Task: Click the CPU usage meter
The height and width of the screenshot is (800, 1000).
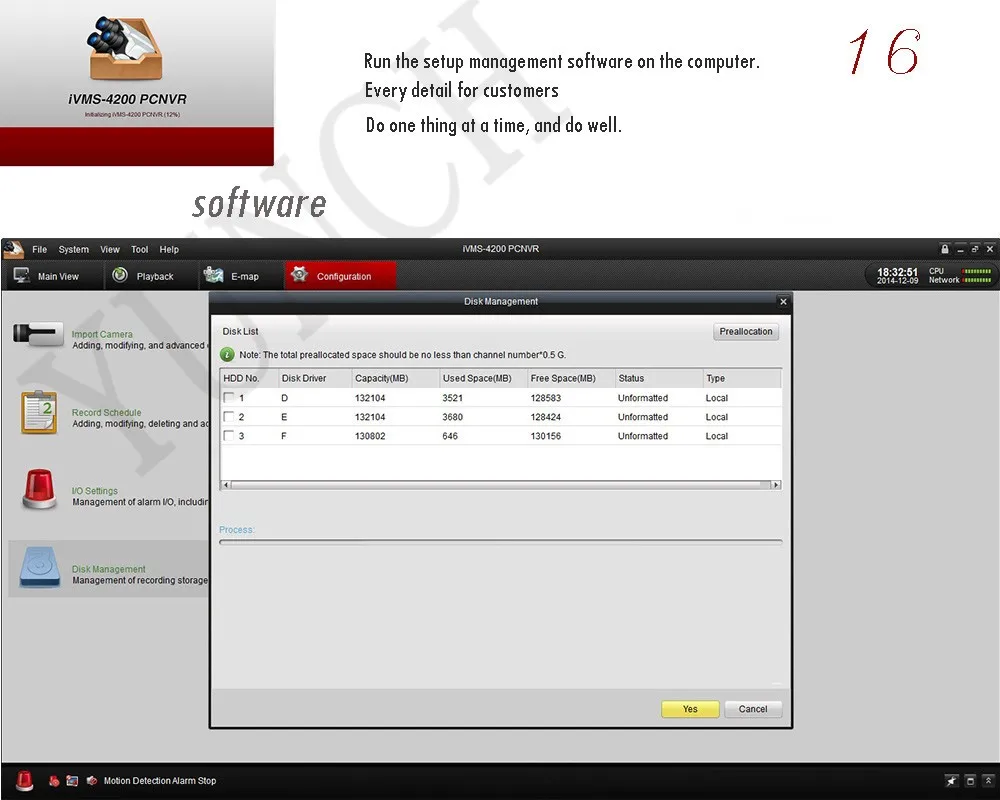Action: pyautogui.click(x=977, y=271)
